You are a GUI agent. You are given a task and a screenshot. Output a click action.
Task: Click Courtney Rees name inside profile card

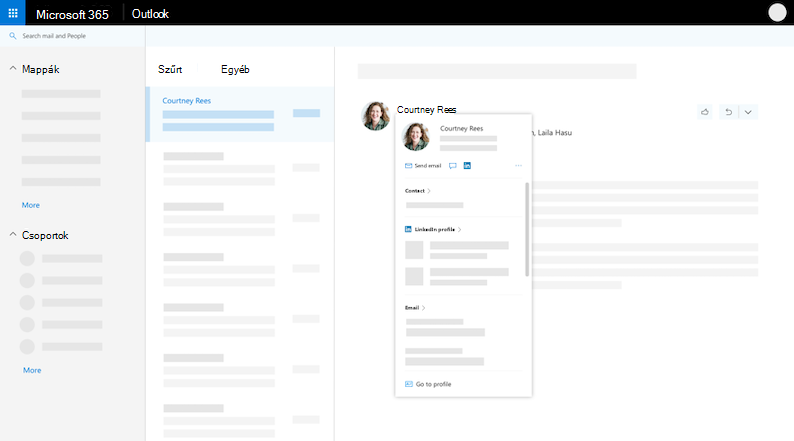coord(461,129)
